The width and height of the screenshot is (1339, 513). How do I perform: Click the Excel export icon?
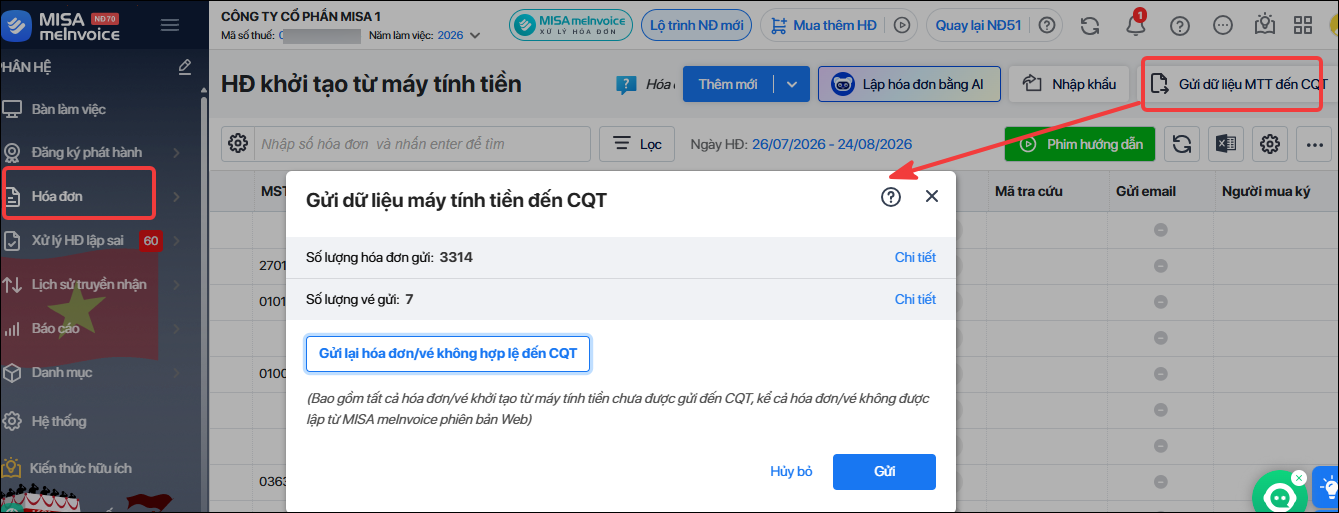[x=1226, y=144]
